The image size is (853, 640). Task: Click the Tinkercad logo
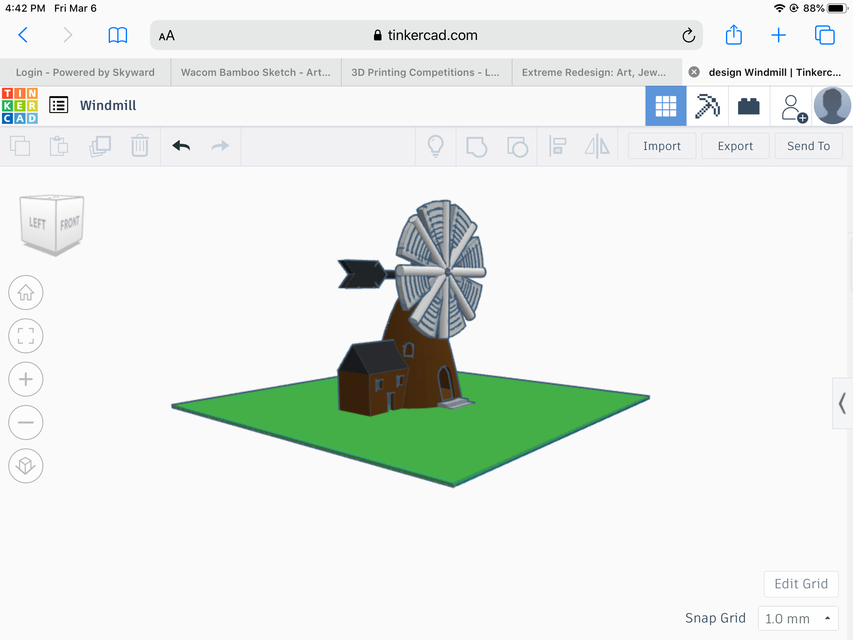20,105
